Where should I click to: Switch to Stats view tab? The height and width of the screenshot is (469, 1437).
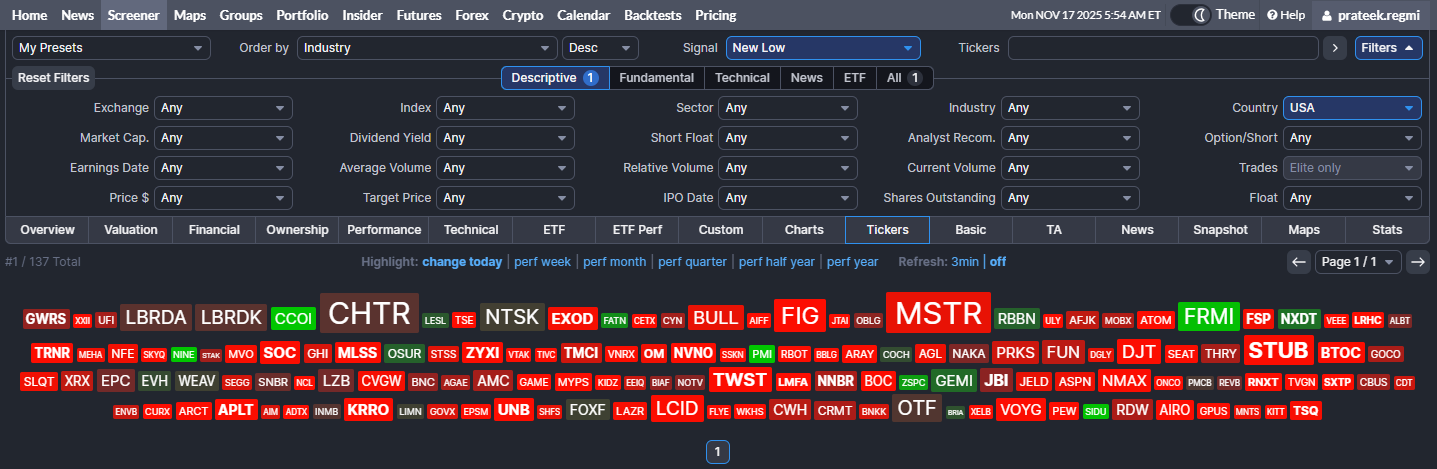[x=1387, y=230]
